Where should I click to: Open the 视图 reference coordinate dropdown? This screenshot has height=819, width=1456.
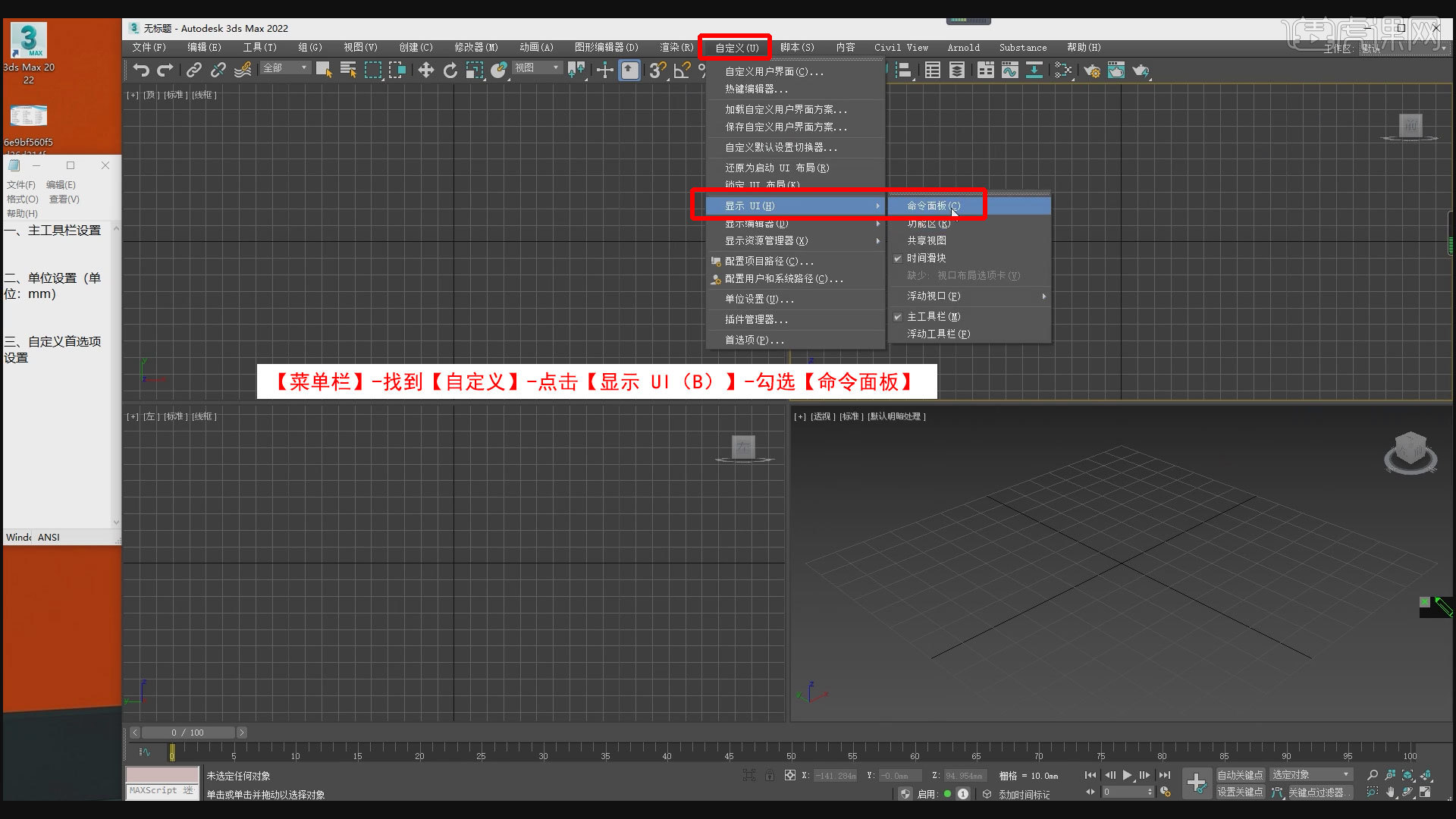(536, 67)
